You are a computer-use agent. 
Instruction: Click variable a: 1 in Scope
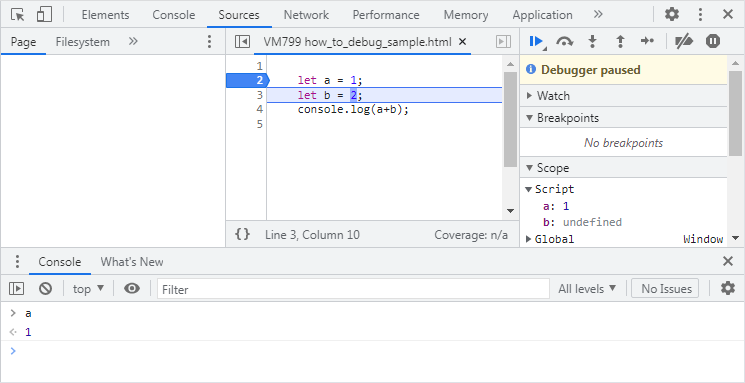(556, 206)
